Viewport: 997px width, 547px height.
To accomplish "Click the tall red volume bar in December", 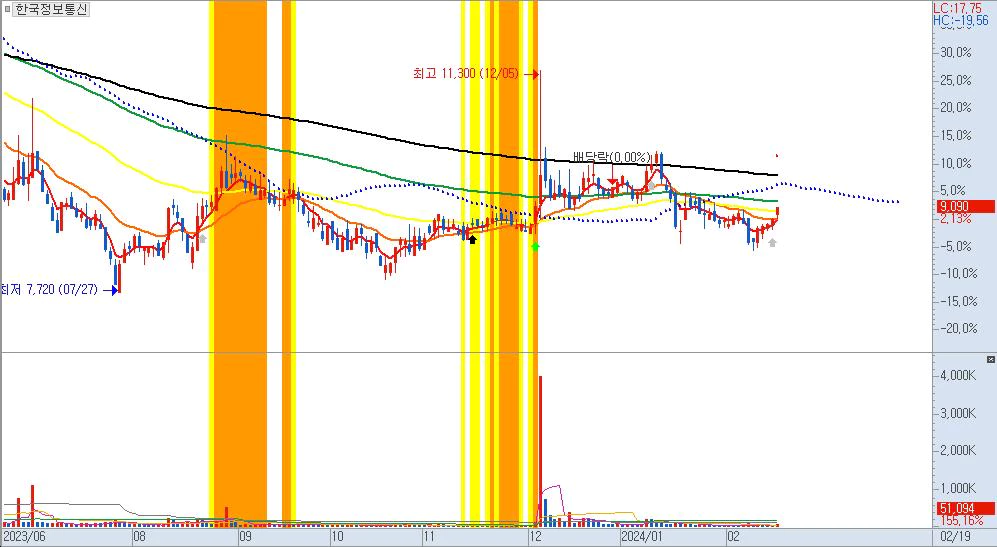I will [540, 451].
